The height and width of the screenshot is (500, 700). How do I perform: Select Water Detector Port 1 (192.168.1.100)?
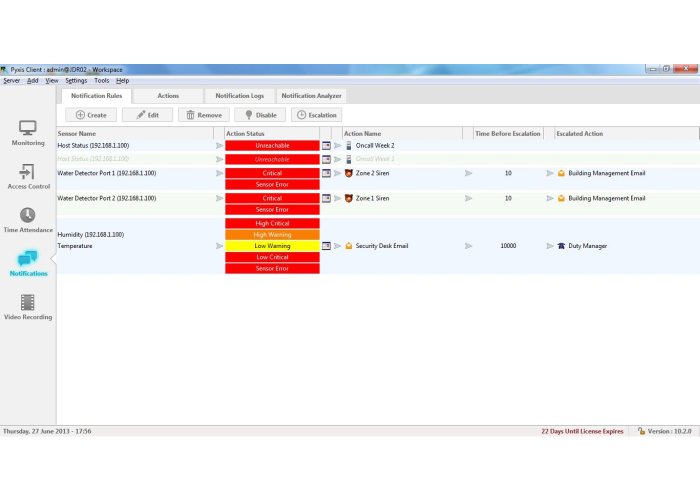(107, 173)
